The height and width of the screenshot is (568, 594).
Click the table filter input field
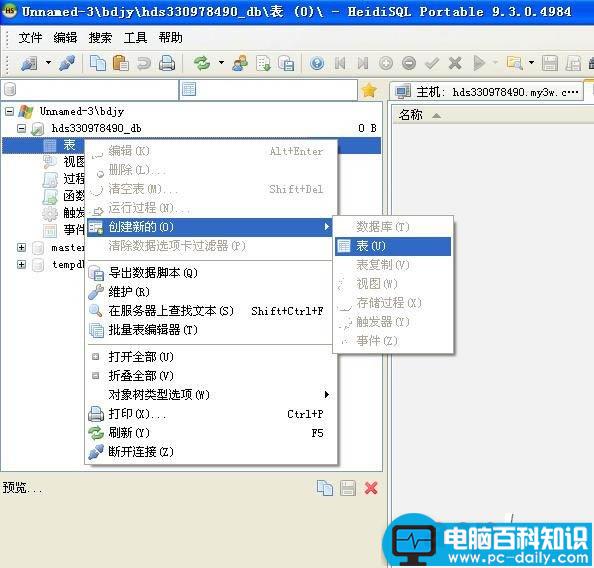[268, 89]
